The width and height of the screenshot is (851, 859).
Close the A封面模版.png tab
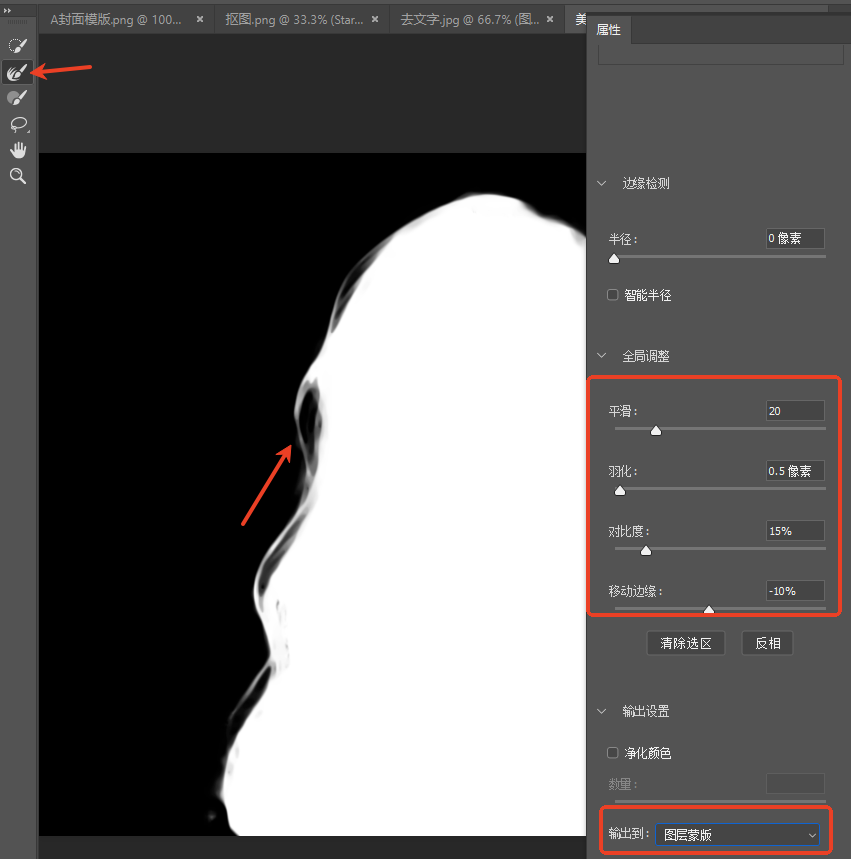(x=200, y=19)
